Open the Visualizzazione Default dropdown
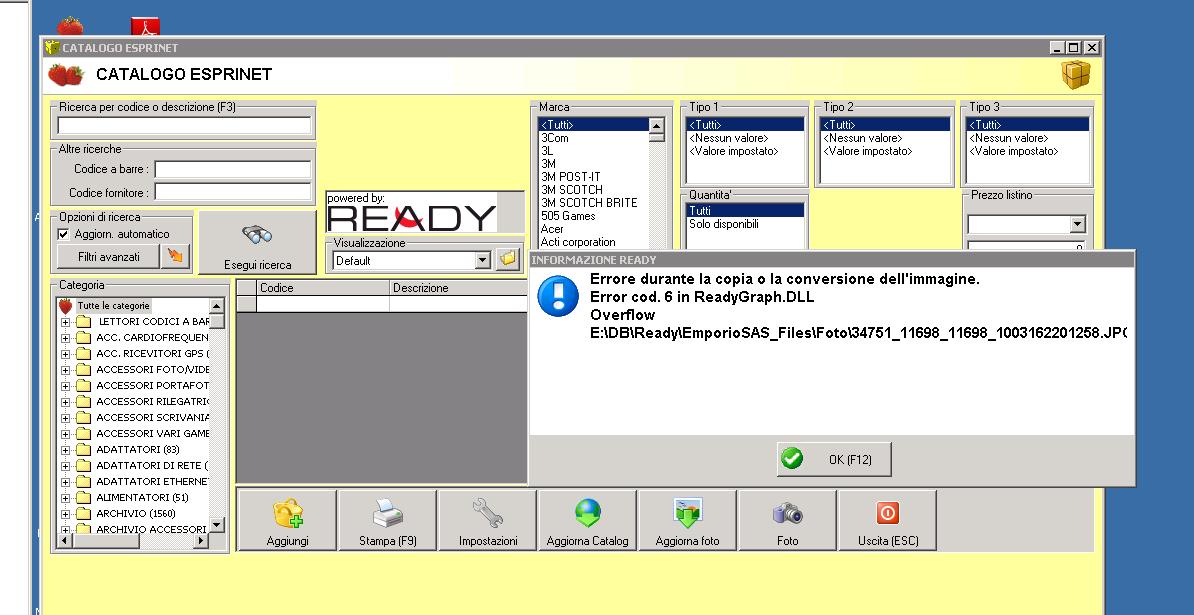1194x615 pixels. click(x=483, y=260)
